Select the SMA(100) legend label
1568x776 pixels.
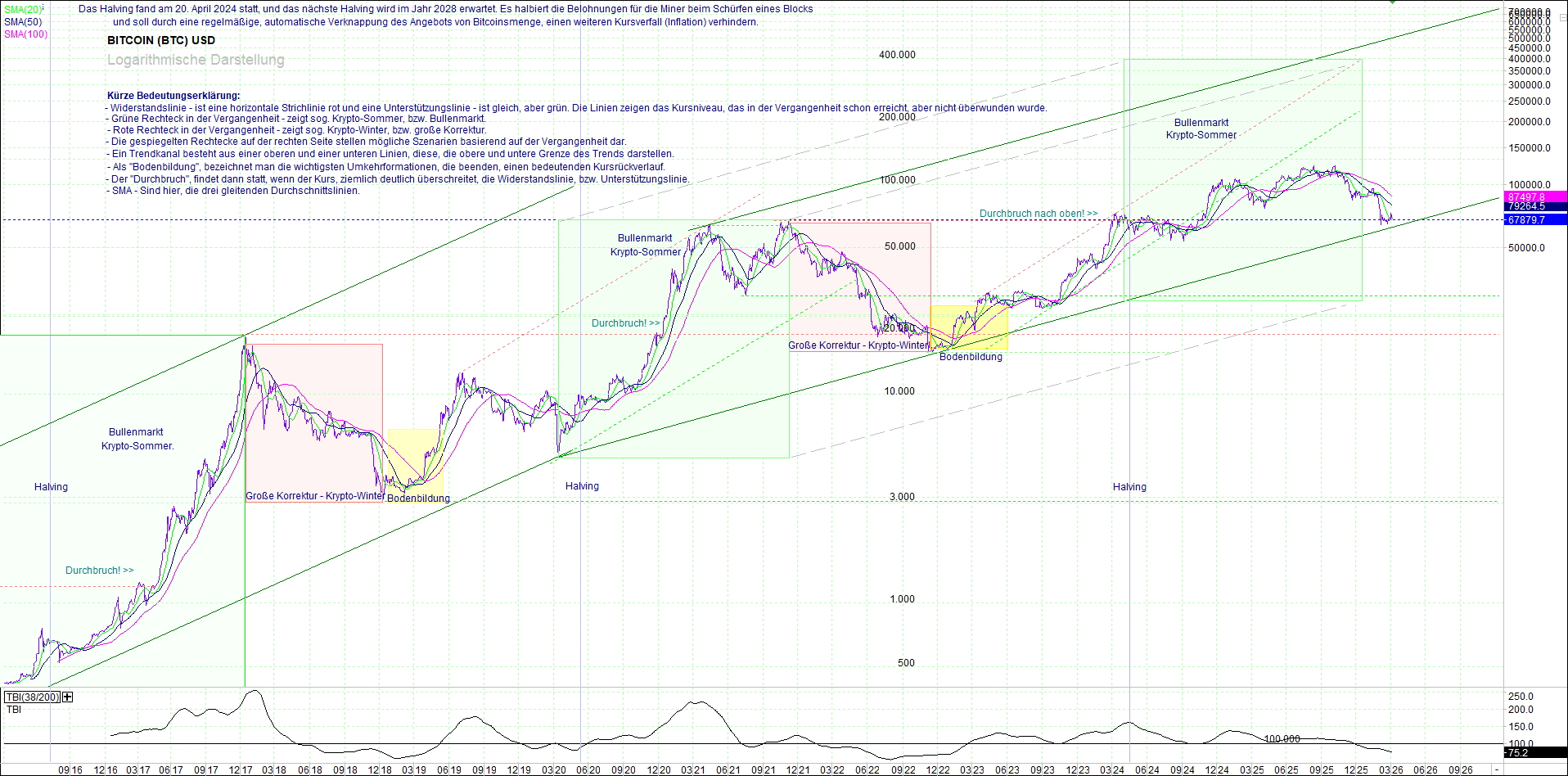click(25, 34)
